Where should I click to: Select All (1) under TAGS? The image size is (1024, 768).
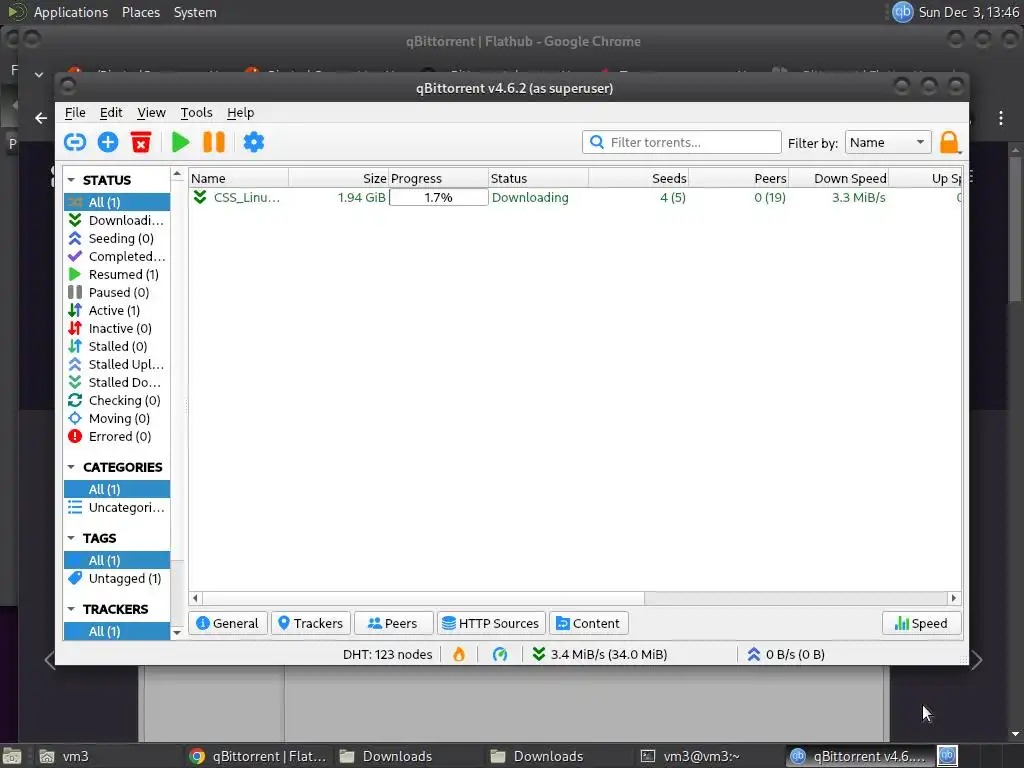tap(117, 560)
